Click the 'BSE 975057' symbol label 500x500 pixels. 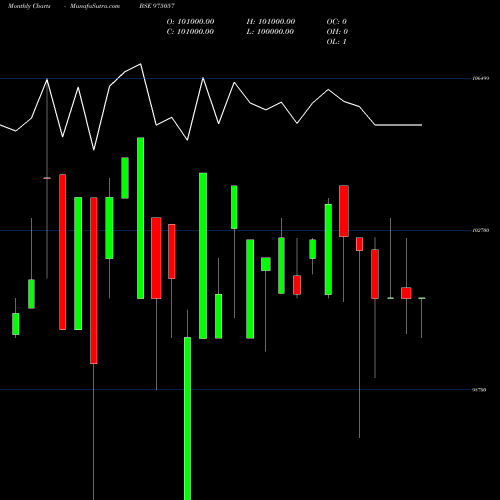click(157, 6)
